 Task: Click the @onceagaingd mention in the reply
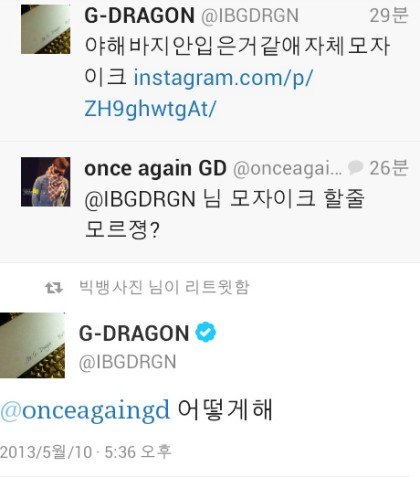(x=85, y=410)
